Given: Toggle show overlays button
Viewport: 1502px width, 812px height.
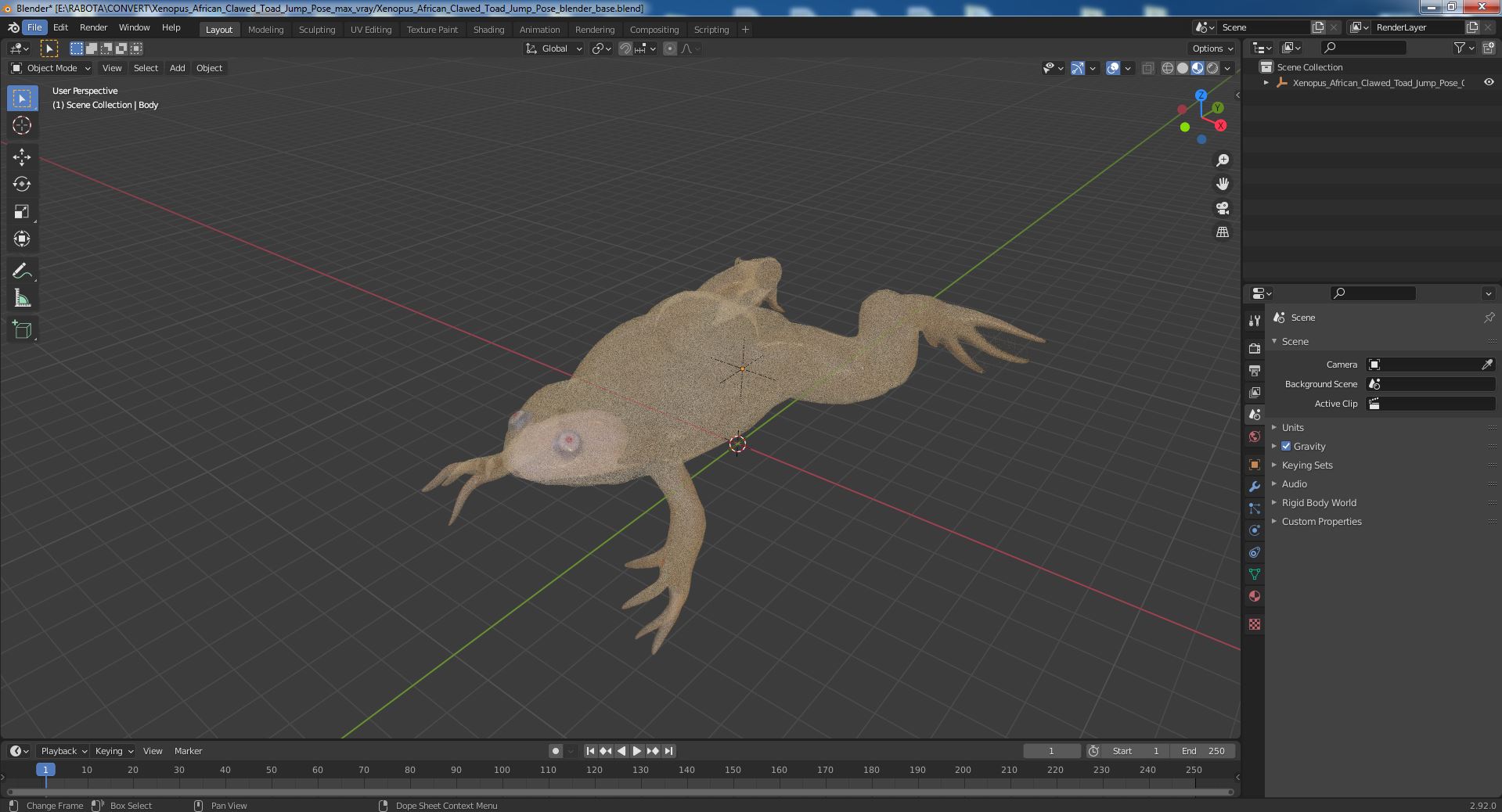Looking at the screenshot, I should [x=1113, y=68].
